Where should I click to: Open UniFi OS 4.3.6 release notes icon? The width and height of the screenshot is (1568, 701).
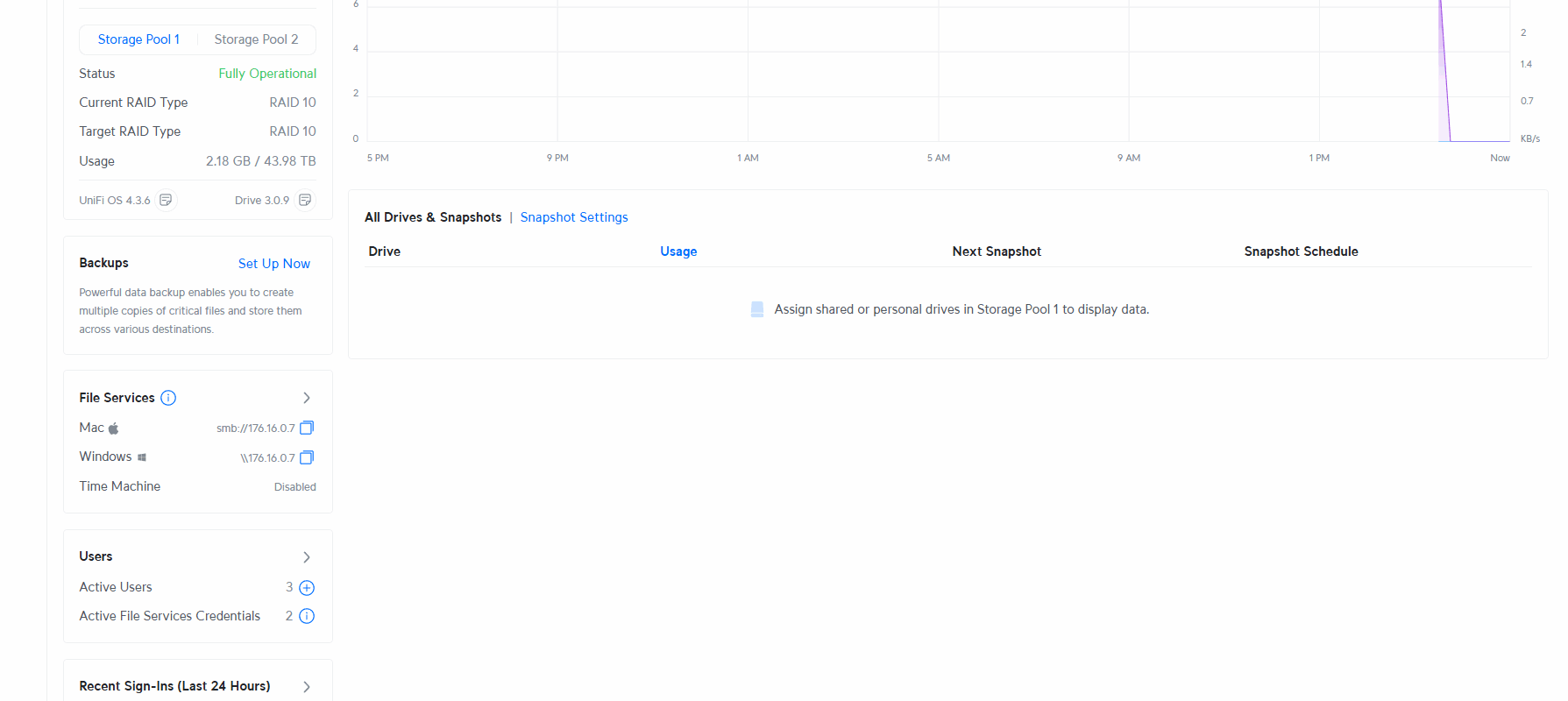(x=166, y=200)
